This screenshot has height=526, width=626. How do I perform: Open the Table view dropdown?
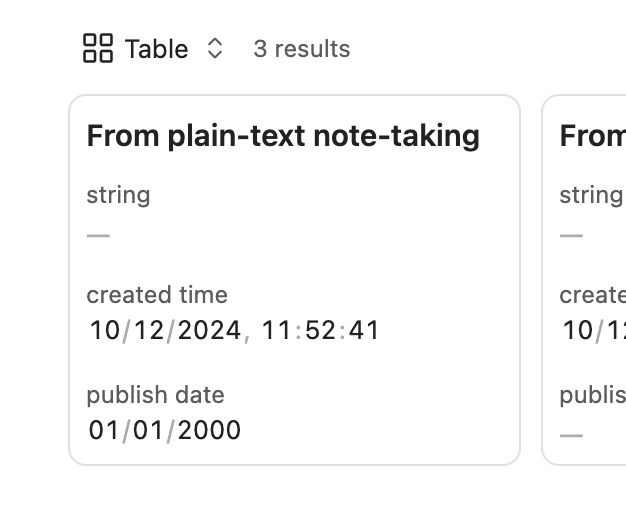pos(154,48)
